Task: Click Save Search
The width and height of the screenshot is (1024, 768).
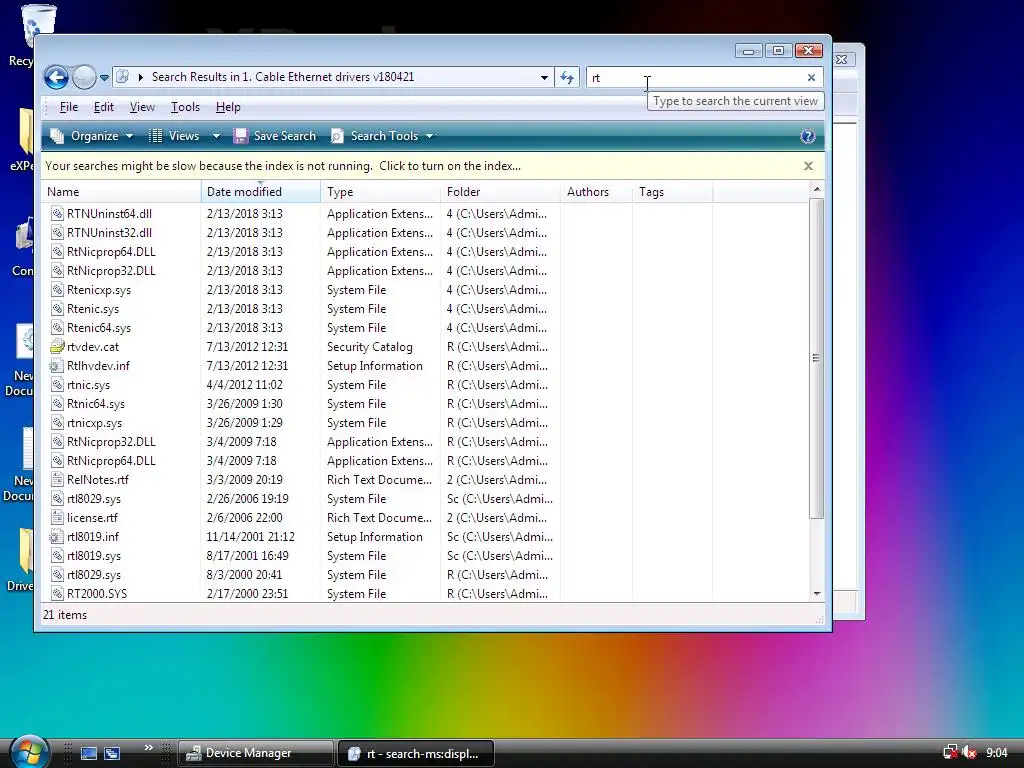Action: click(275, 136)
